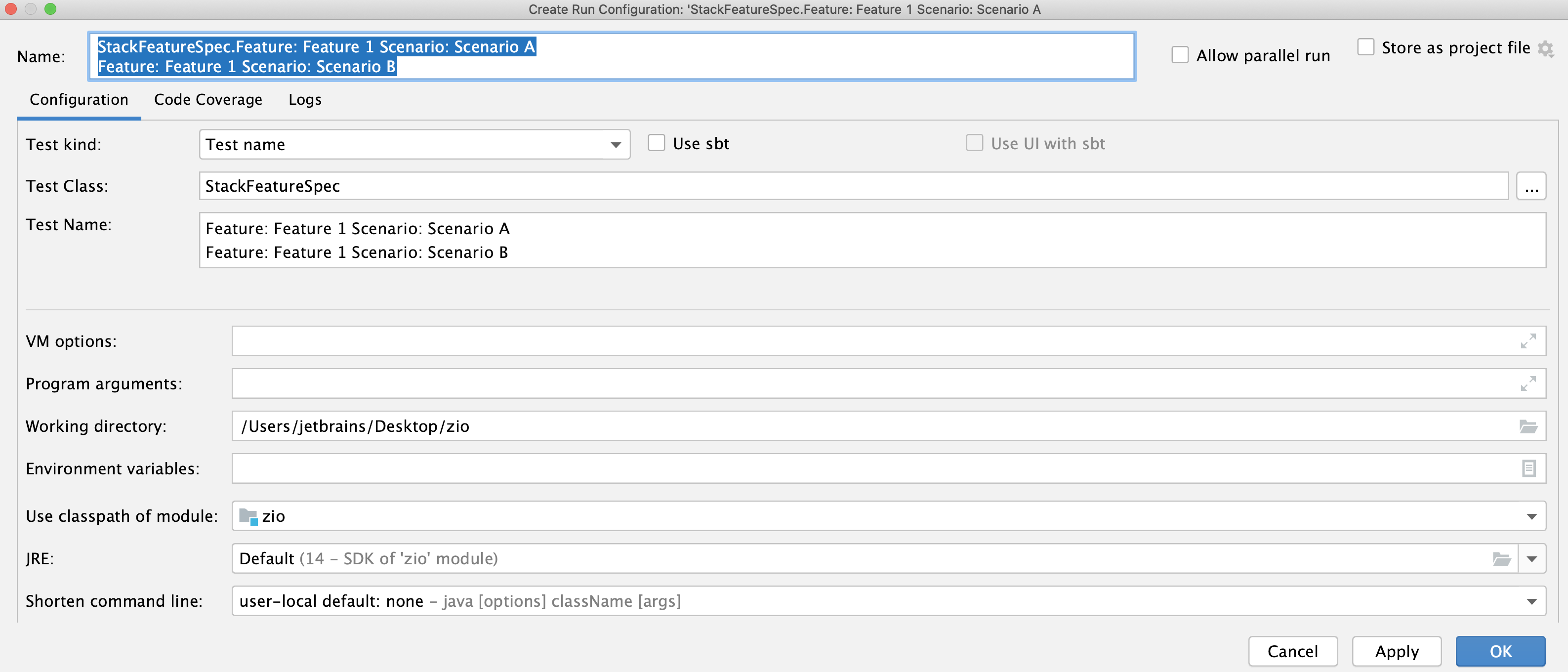Enable the Allow parallel run checkbox

1181,54
